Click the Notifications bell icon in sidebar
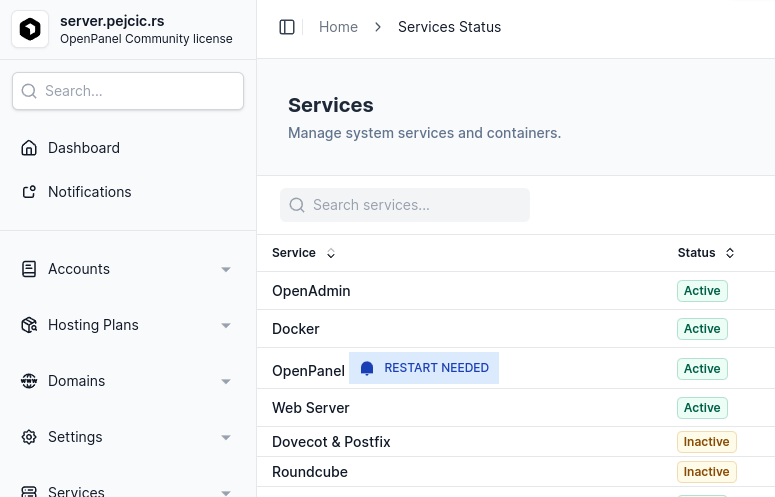Screen dimensions: 775x497 coord(29,192)
